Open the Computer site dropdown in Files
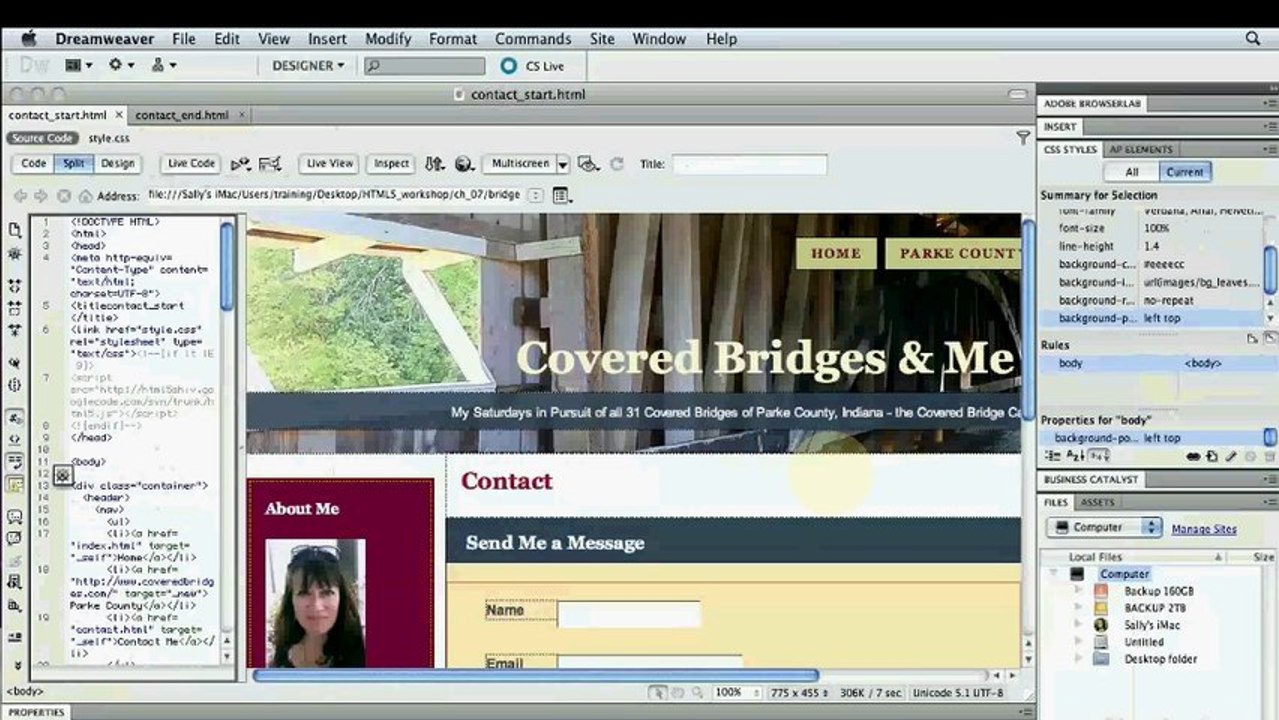Screen dimensions: 1279x720 1104,527
